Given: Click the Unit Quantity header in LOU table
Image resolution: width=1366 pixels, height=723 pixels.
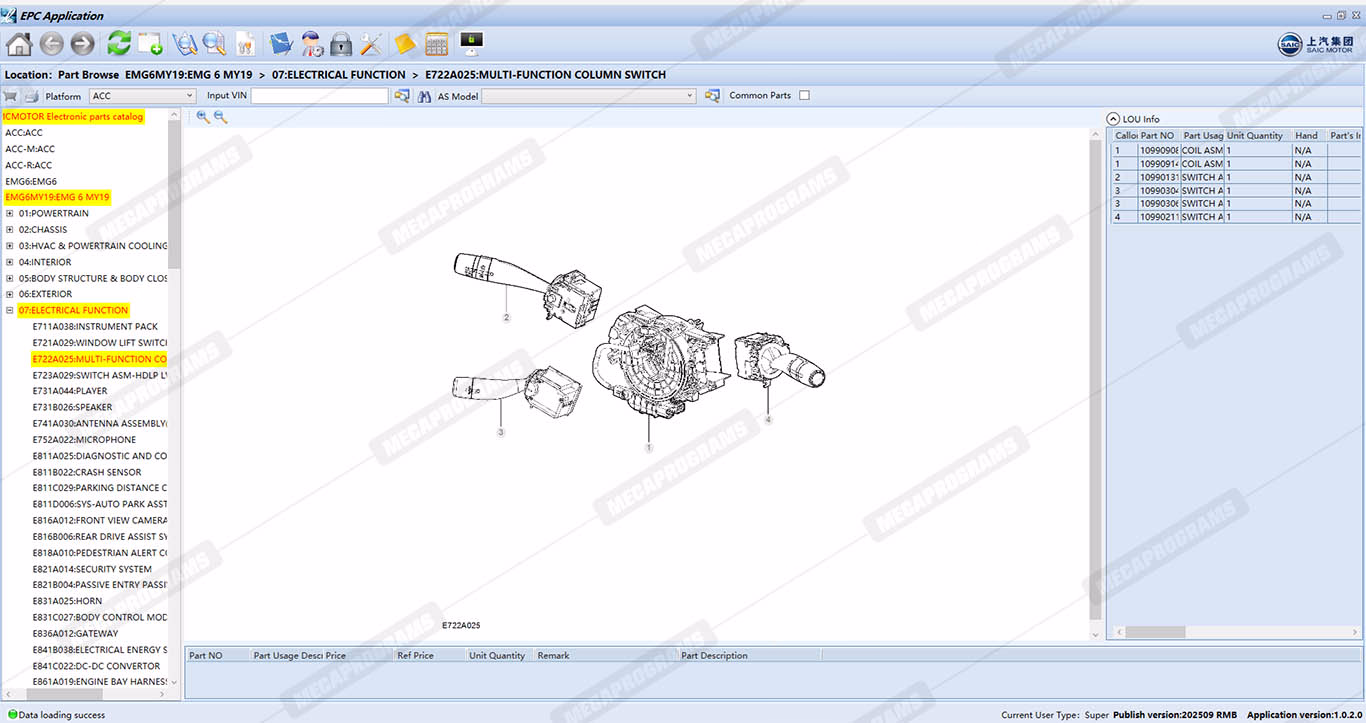Looking at the screenshot, I should (x=1255, y=136).
